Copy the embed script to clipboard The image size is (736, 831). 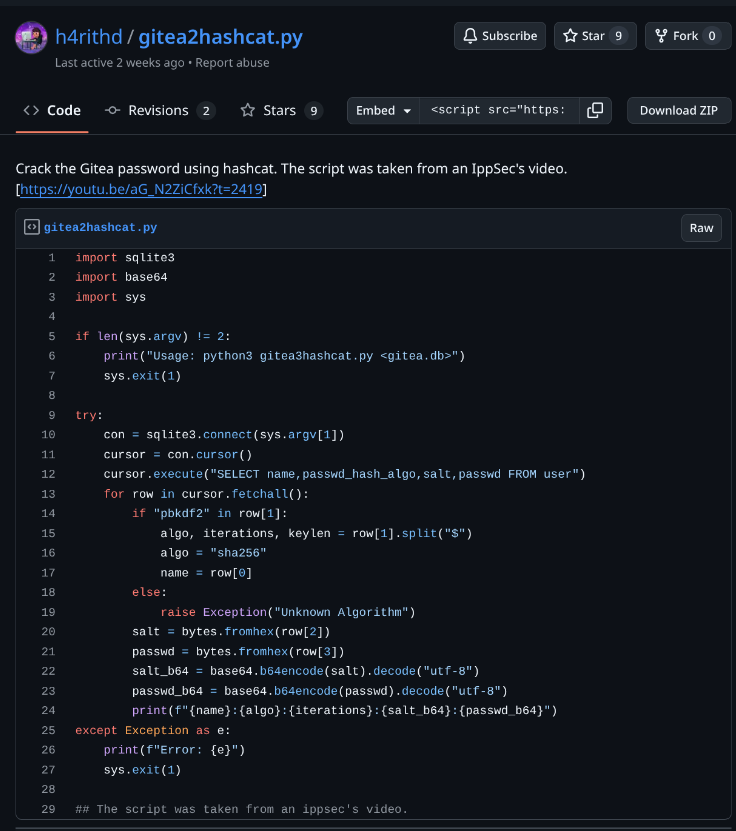[595, 110]
